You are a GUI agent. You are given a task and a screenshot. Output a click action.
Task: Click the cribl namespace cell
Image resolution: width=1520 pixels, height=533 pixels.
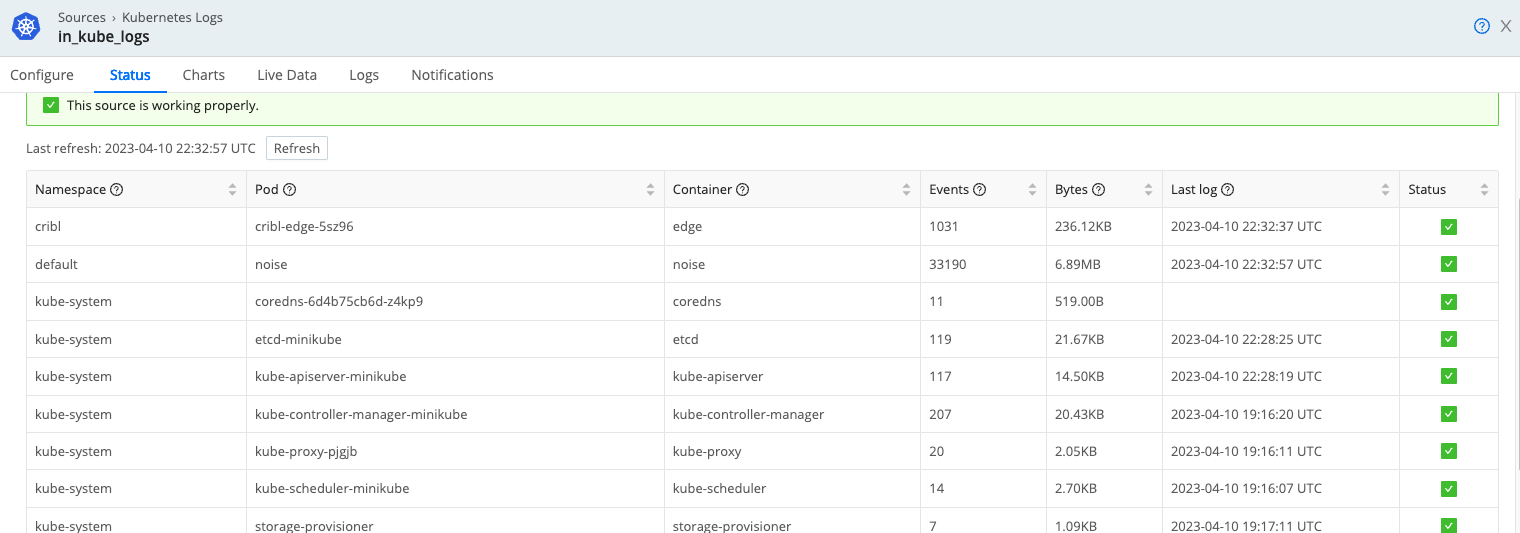tap(136, 227)
